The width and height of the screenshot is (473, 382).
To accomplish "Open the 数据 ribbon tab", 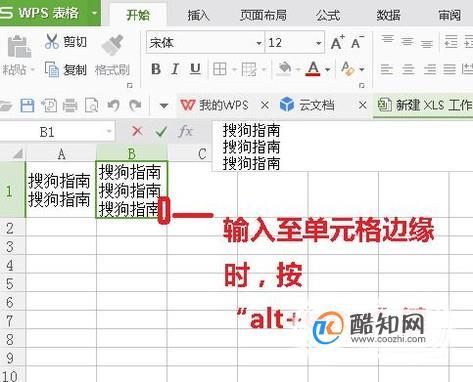I will pyautogui.click(x=388, y=15).
